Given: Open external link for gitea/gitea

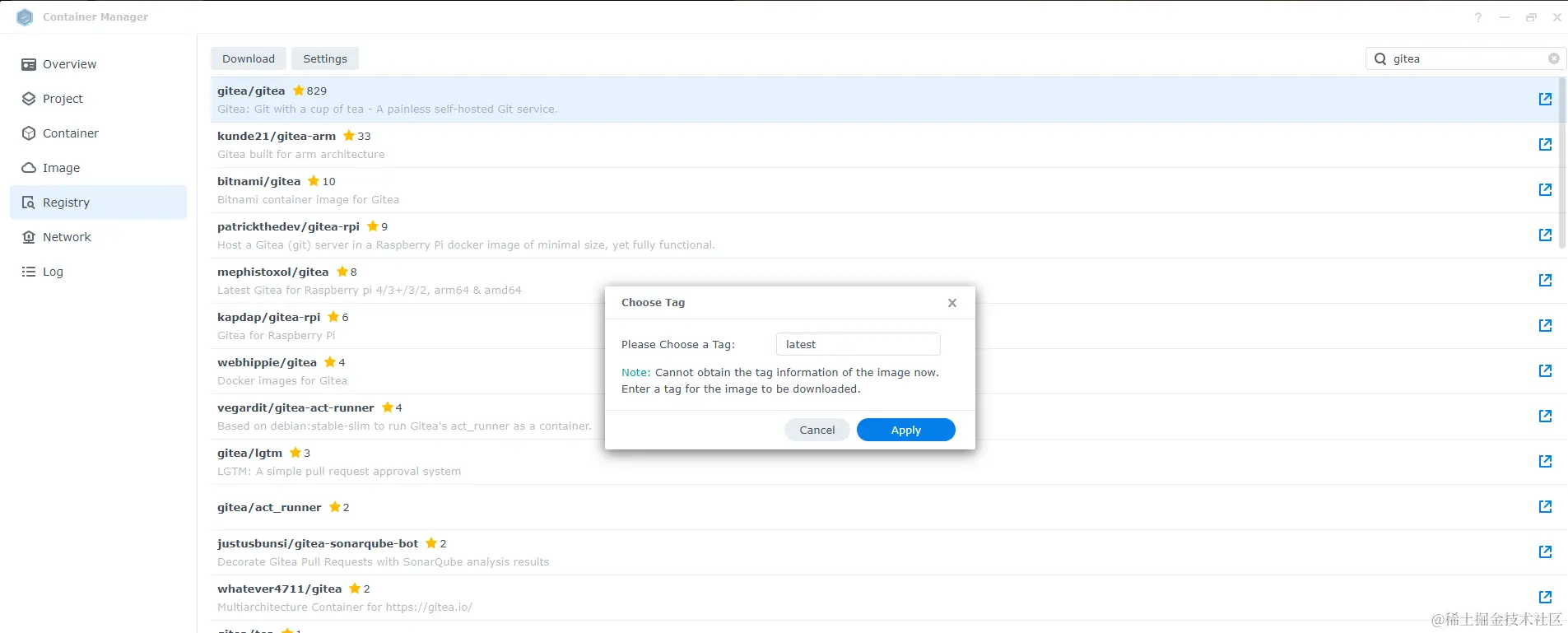Looking at the screenshot, I should [x=1545, y=99].
